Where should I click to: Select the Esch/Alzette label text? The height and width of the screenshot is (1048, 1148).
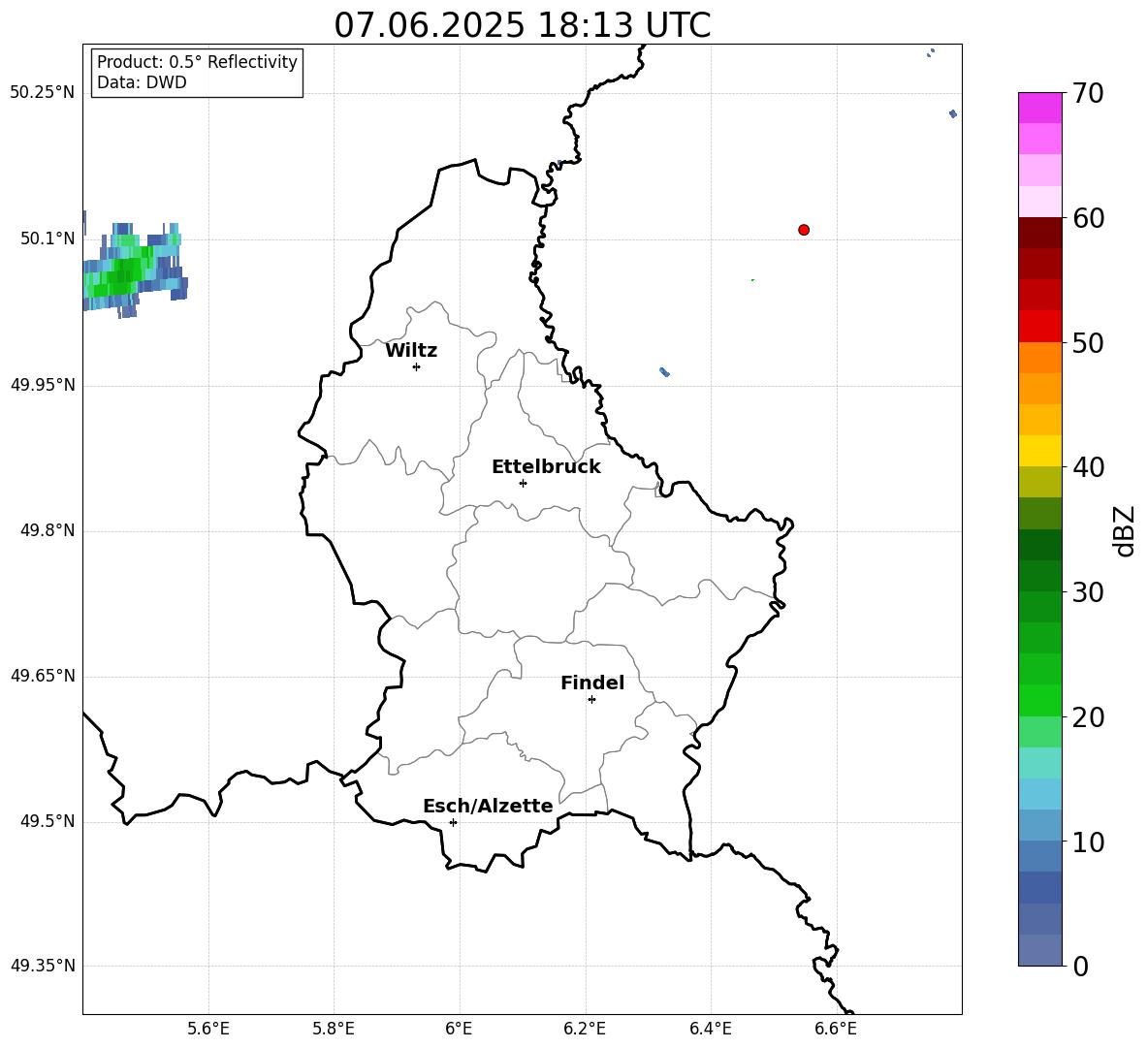coord(488,806)
